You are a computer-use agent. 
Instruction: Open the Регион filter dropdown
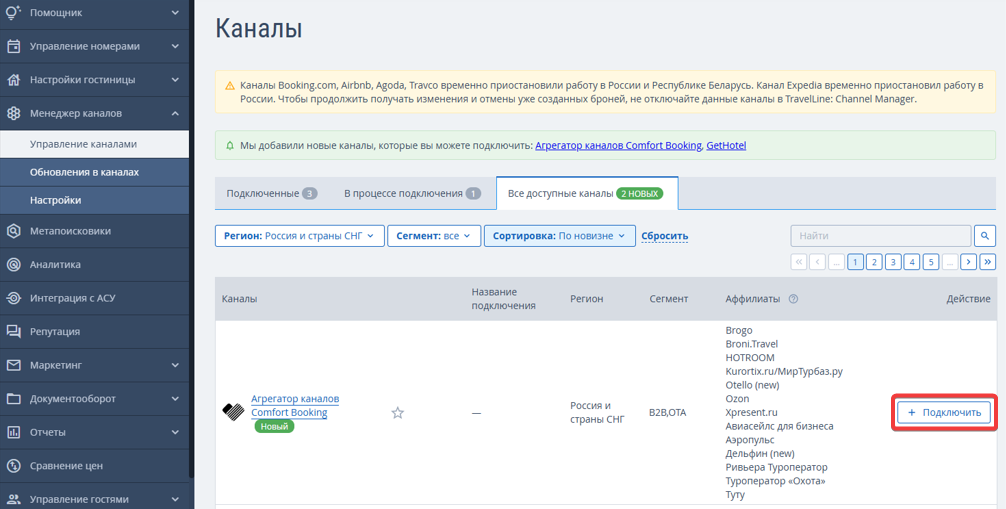300,236
